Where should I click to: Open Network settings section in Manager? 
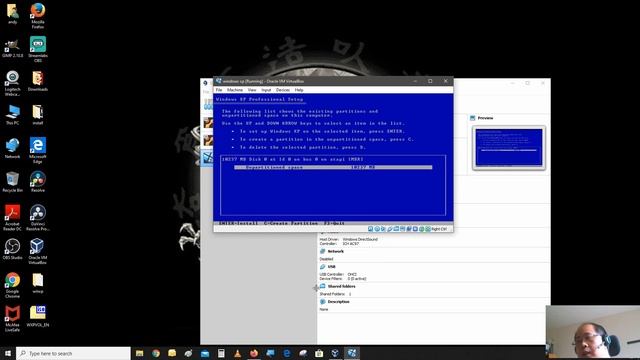336,251
